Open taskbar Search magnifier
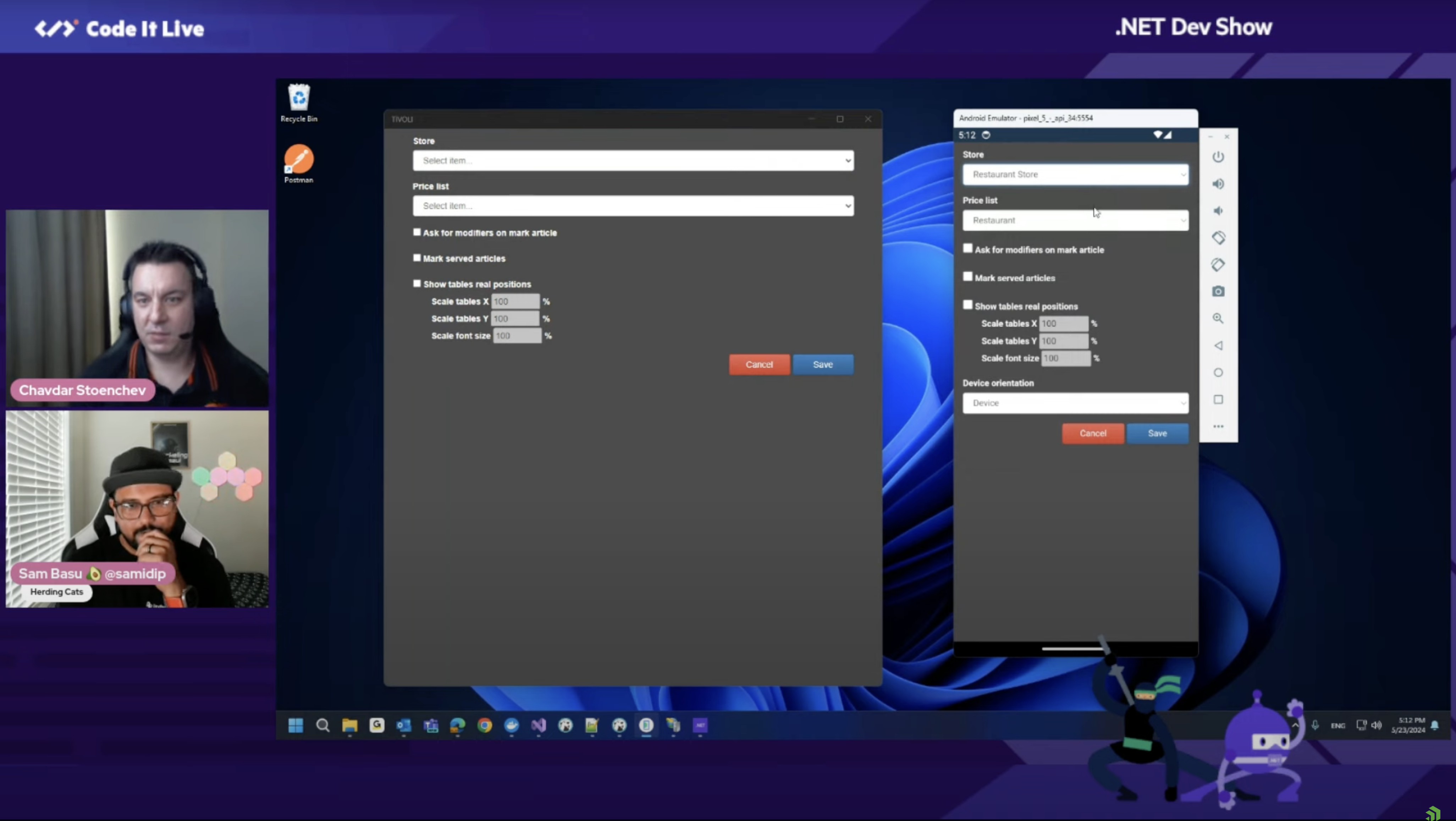1456x821 pixels. pyautogui.click(x=323, y=726)
